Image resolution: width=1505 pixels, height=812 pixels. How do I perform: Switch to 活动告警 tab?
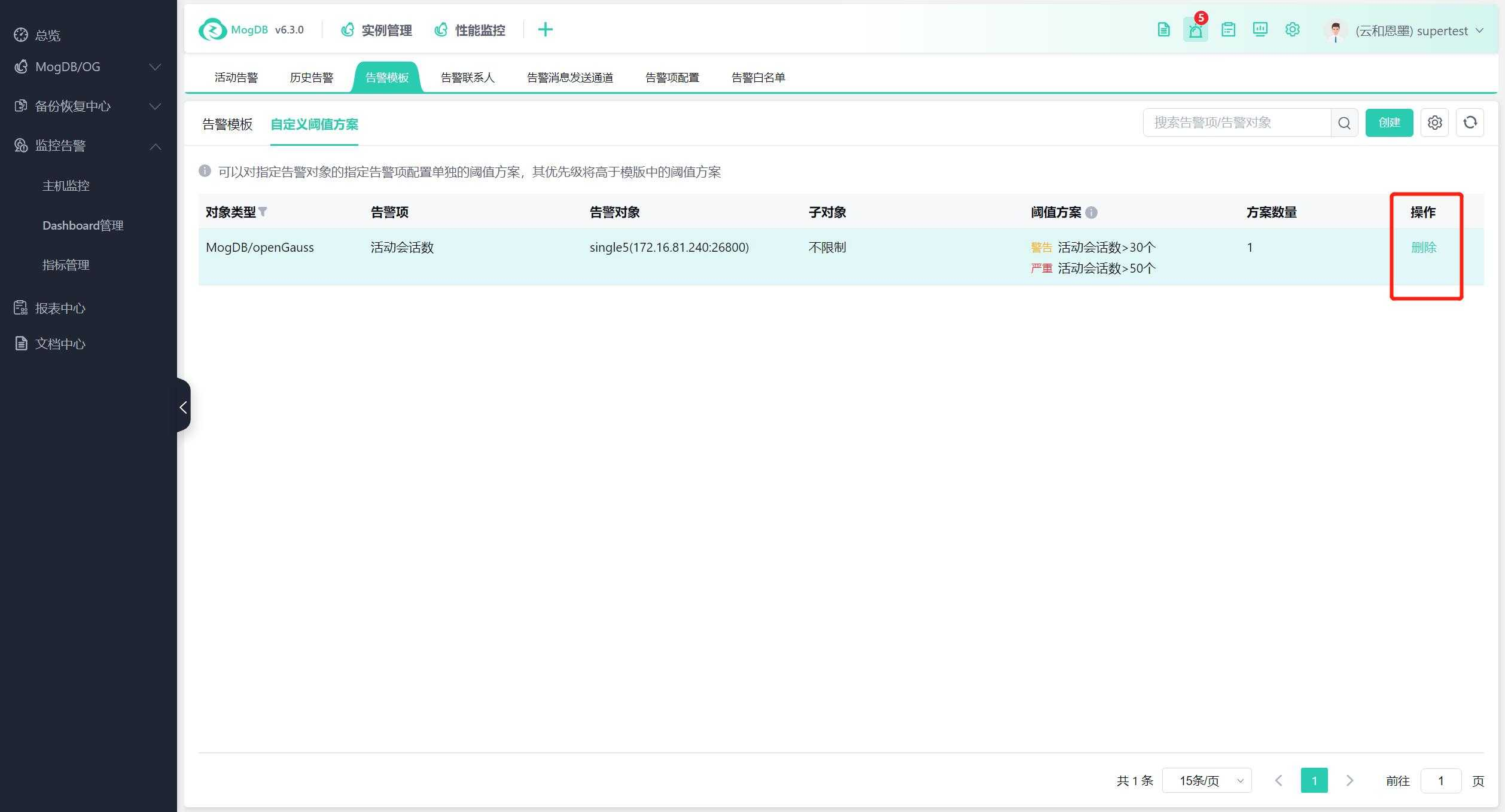pos(236,77)
